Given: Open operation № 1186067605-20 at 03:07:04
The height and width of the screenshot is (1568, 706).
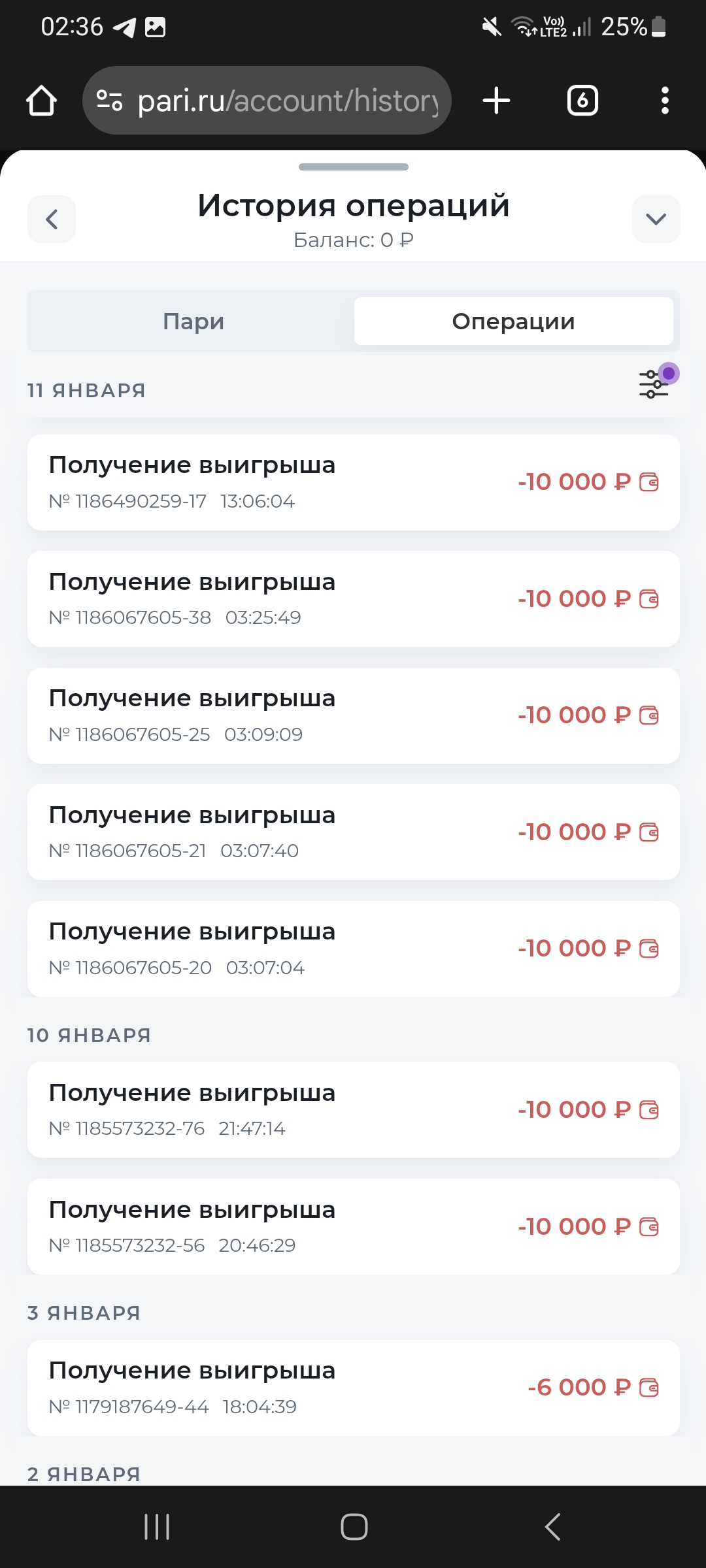Looking at the screenshot, I should [353, 949].
